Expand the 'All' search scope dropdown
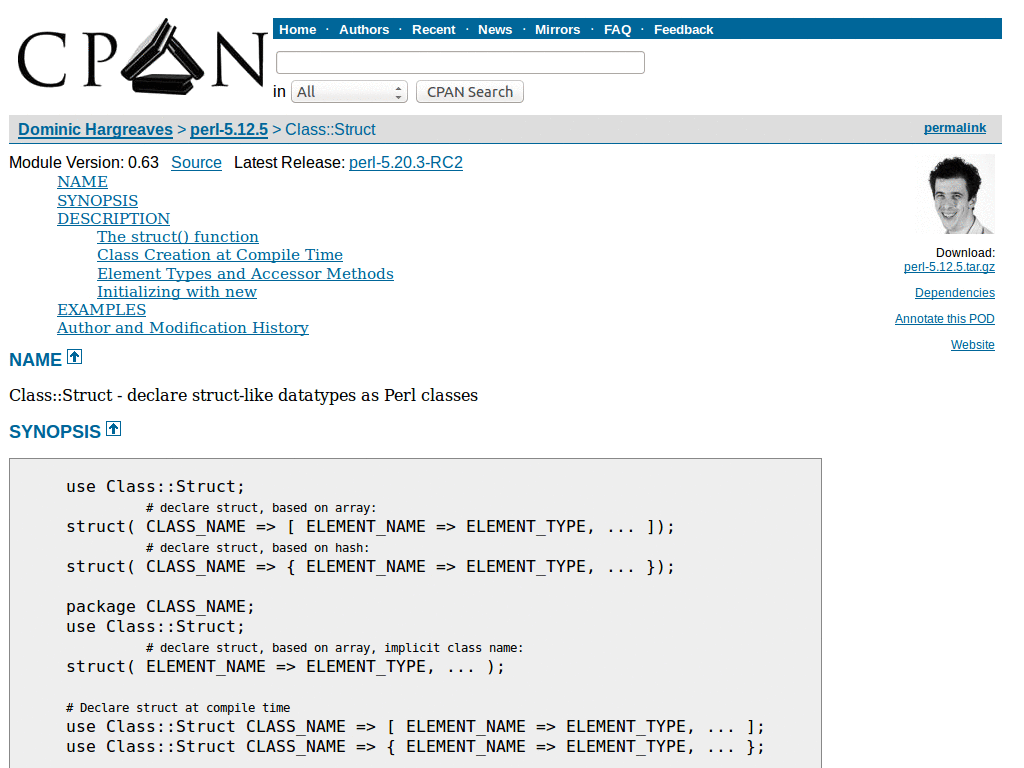1024x768 pixels. click(x=349, y=92)
